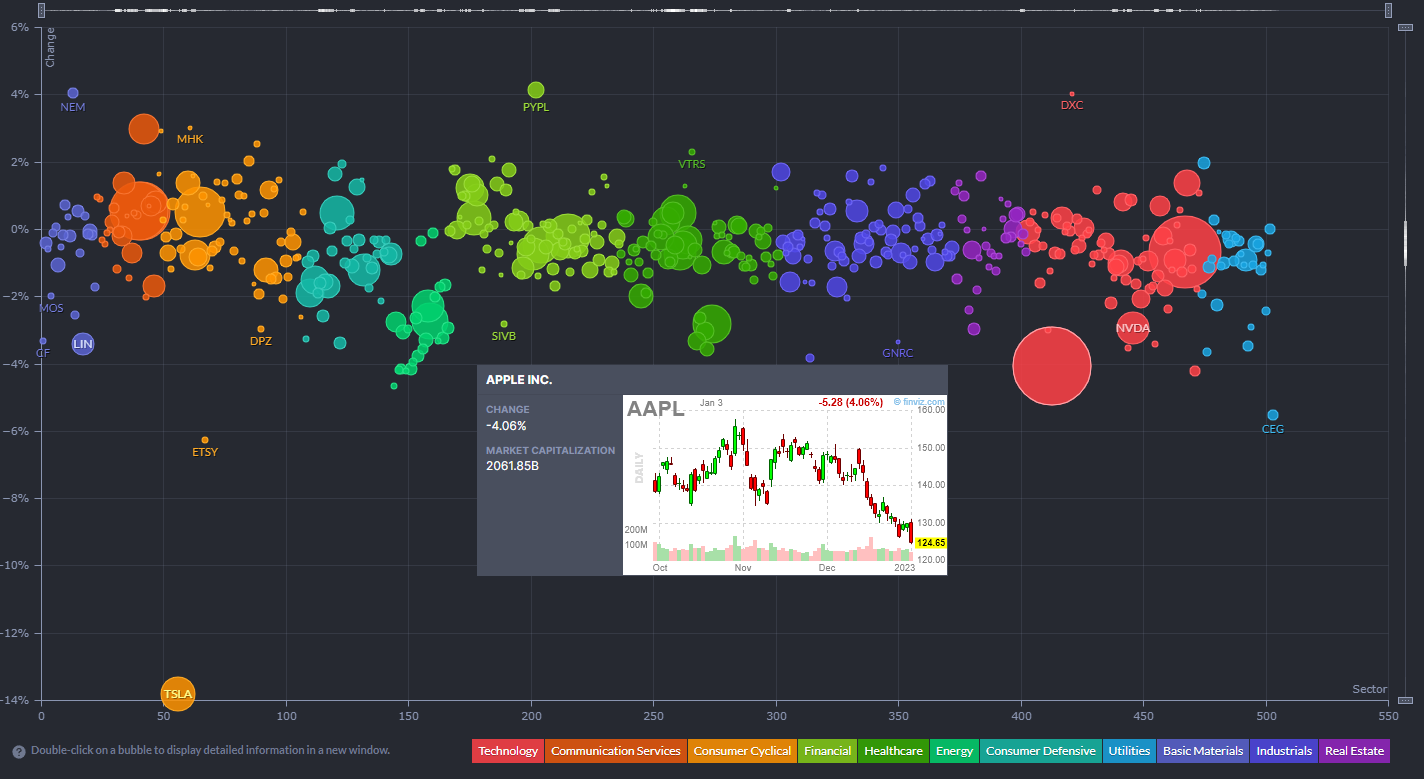Click the NEM bubble
1424x779 pixels.
click(73, 93)
